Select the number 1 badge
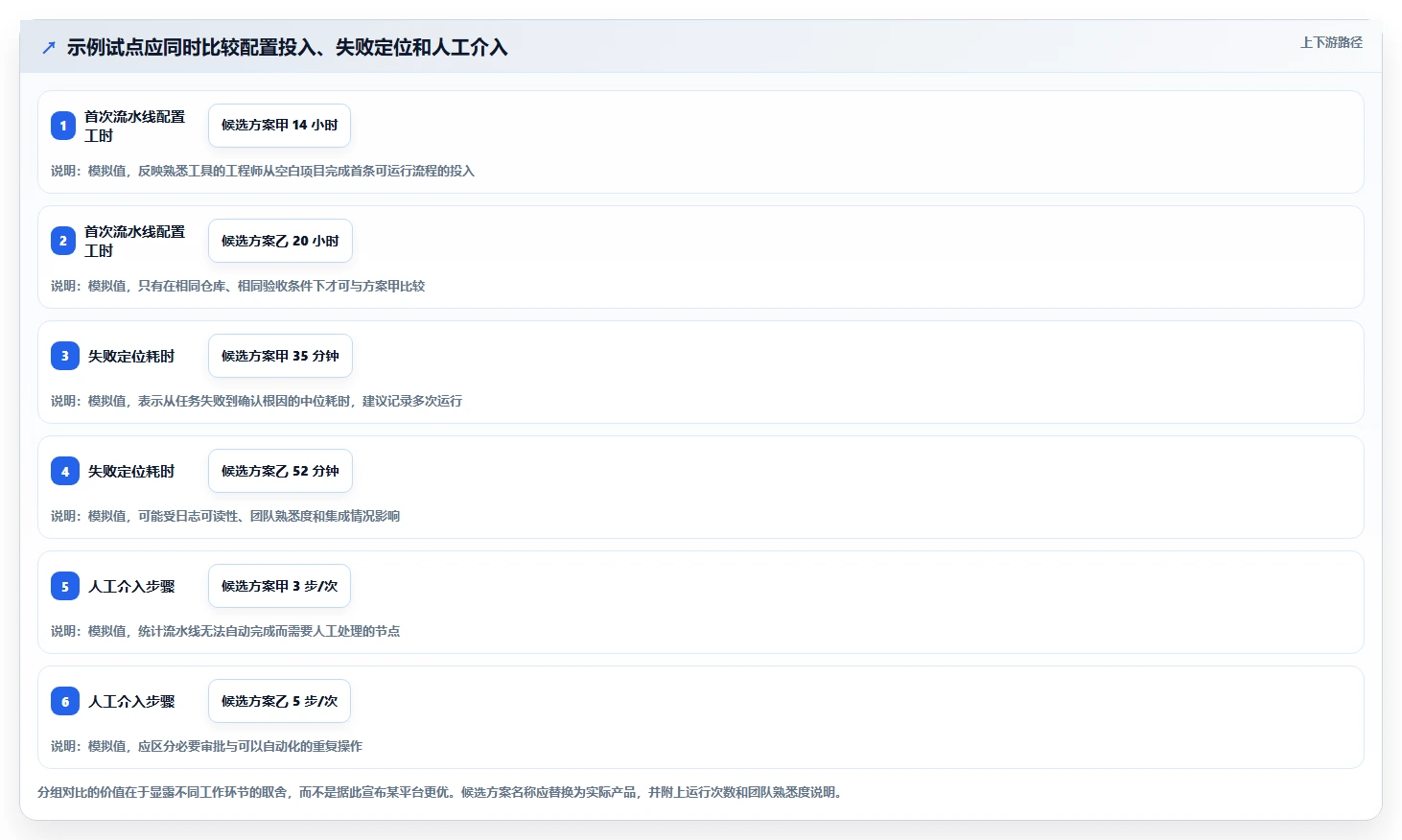Image resolution: width=1402 pixels, height=840 pixels. 63,126
